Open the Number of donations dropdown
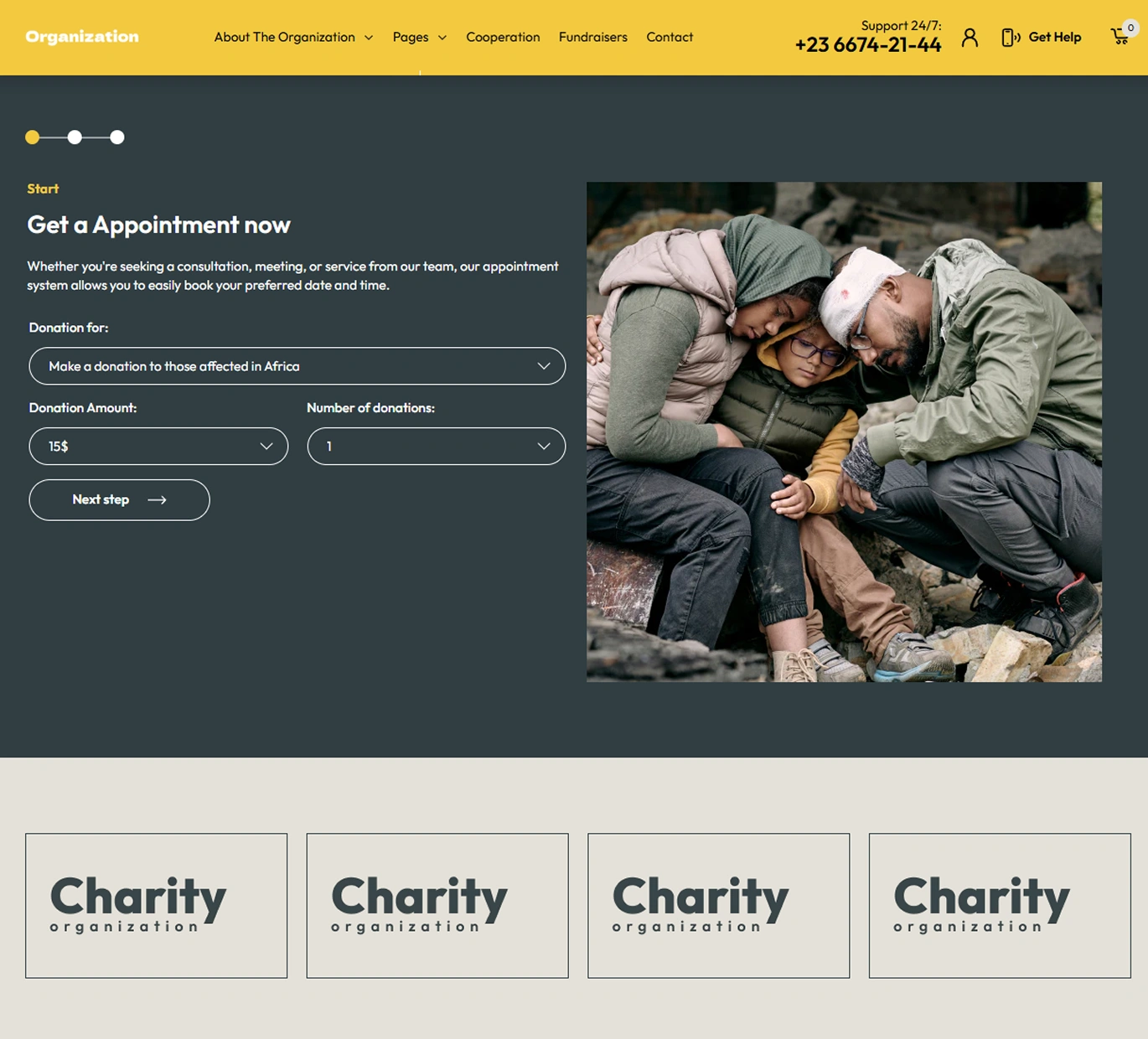This screenshot has width=1148, height=1039. point(437,447)
